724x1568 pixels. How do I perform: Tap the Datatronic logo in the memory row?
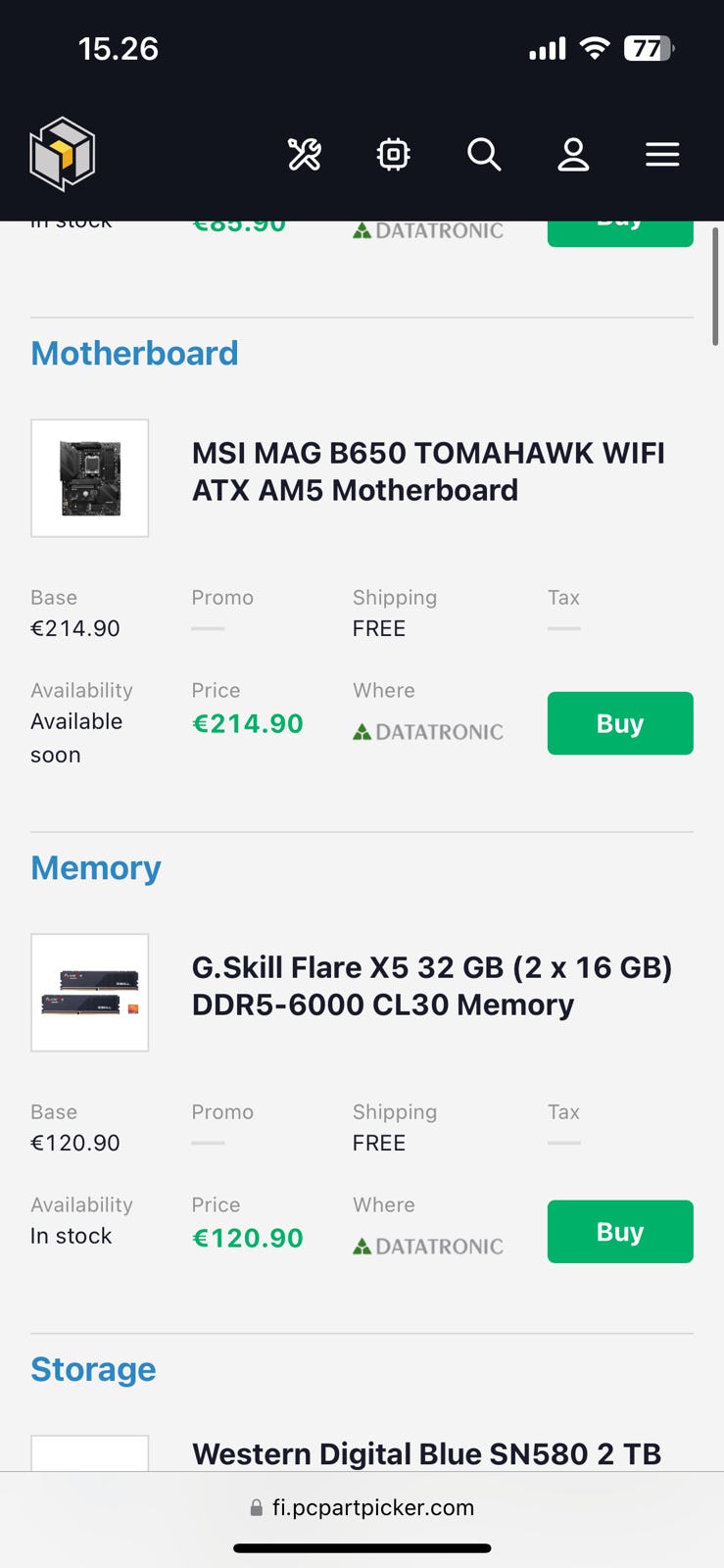coord(428,1246)
